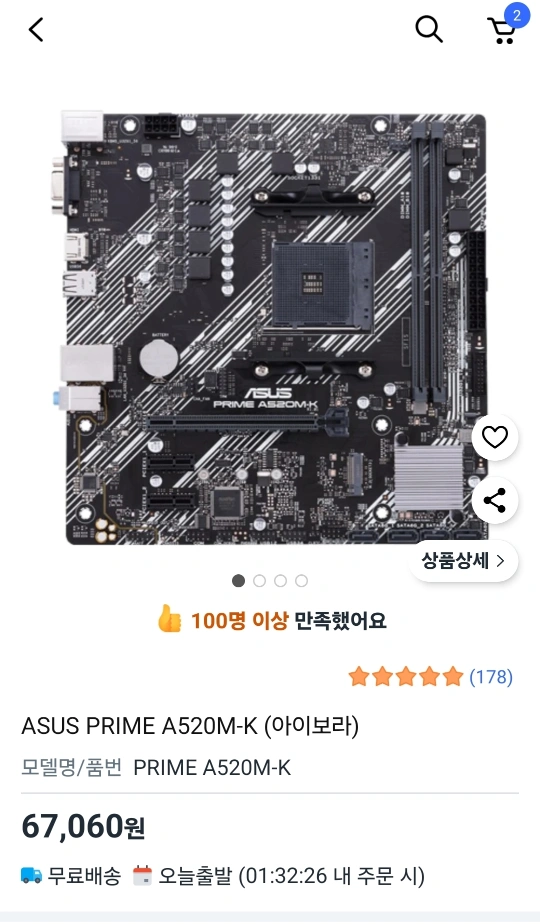Jump to the third image carousel dot
Image resolution: width=540 pixels, height=924 pixels.
(x=281, y=581)
